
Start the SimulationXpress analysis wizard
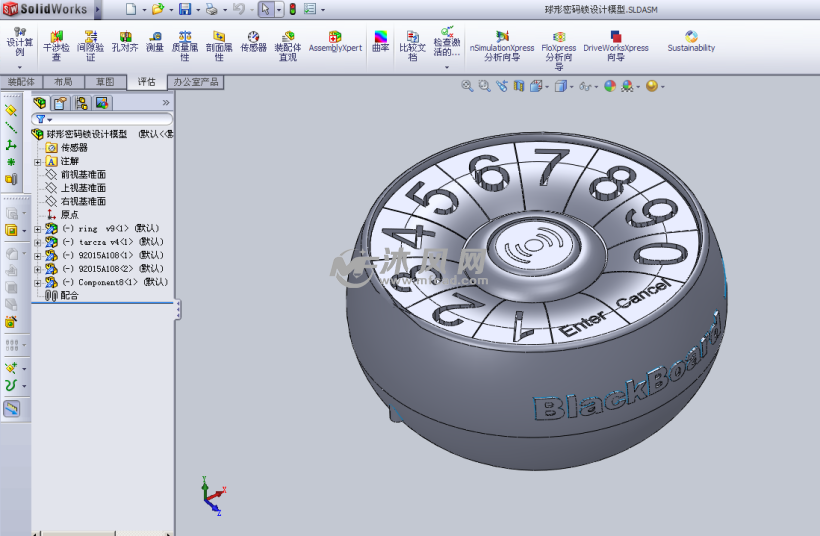[502, 46]
